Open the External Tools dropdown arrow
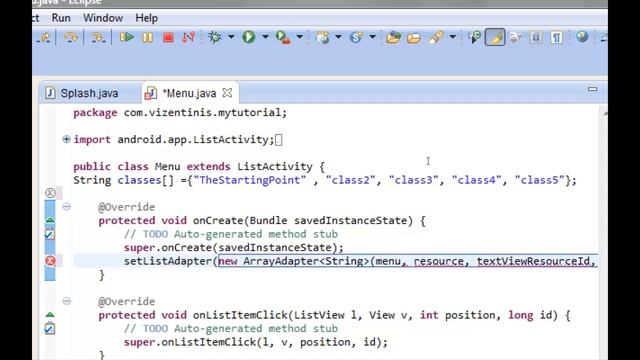This screenshot has height=360, width=640. pyautogui.click(x=300, y=37)
